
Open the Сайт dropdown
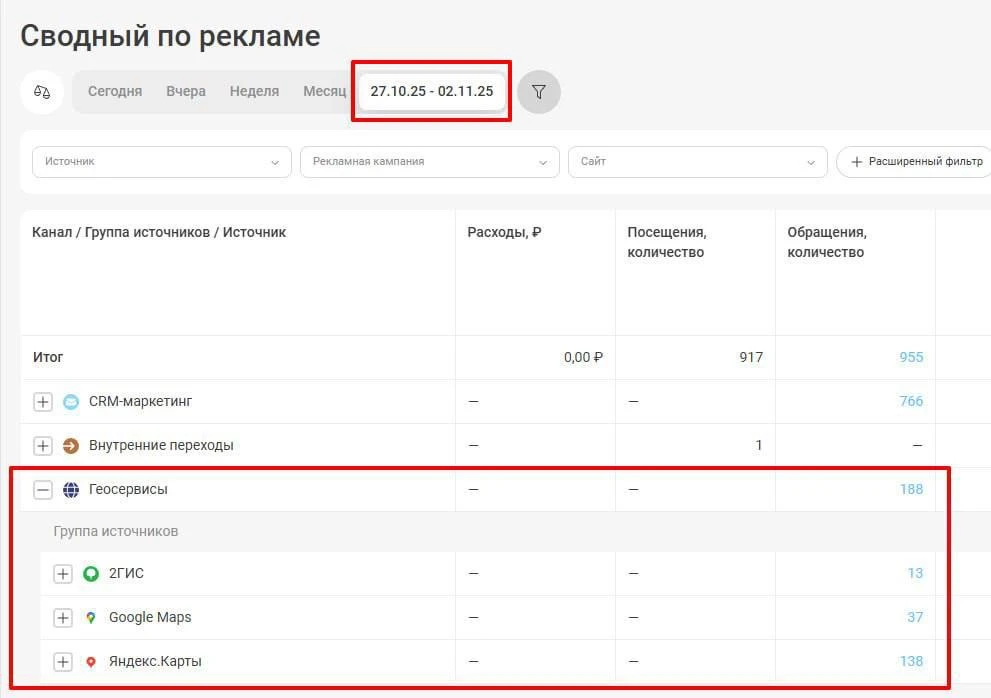pos(698,162)
